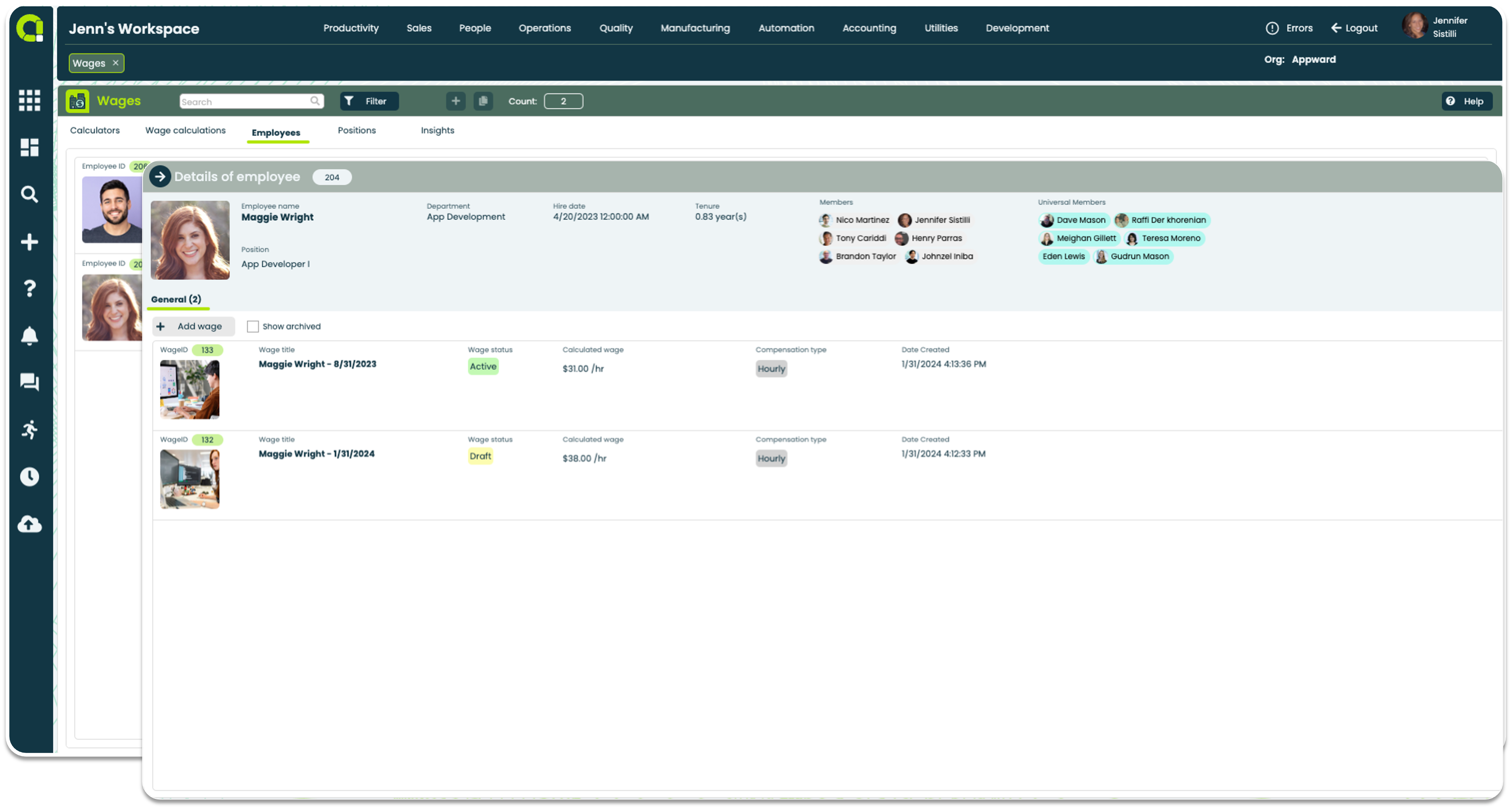Open the Accounting menu
The width and height of the screenshot is (1512, 808).
[x=869, y=28]
